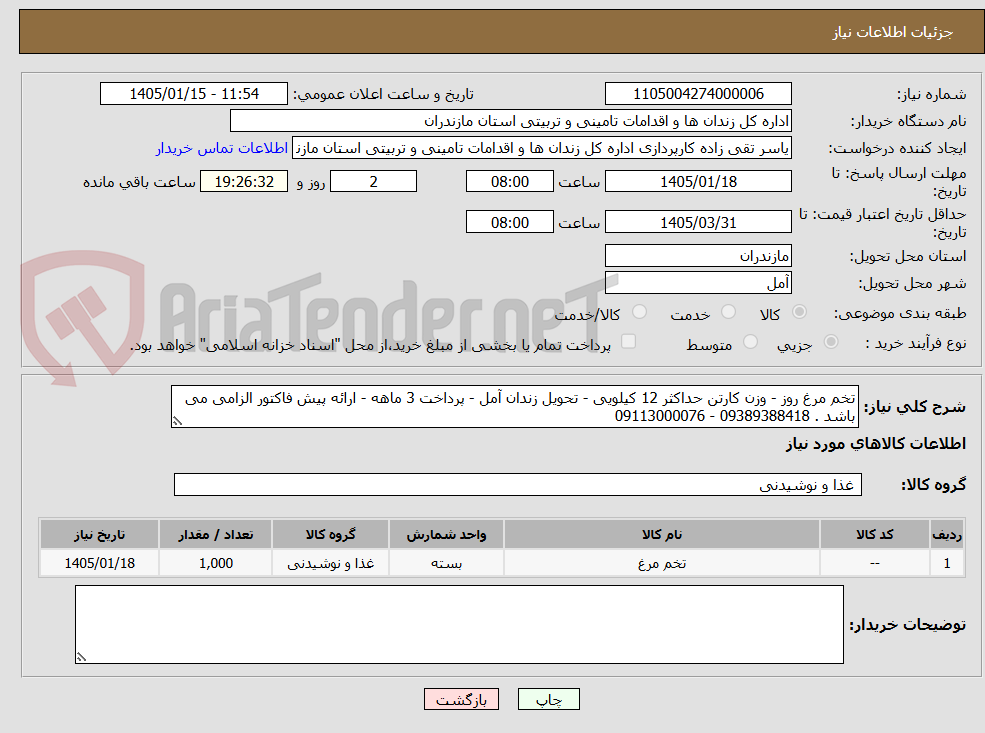Image resolution: width=985 pixels, height=733 pixels.
Task: Click the announcement date field 1405/01/15 - 11:54
Action: (x=193, y=94)
